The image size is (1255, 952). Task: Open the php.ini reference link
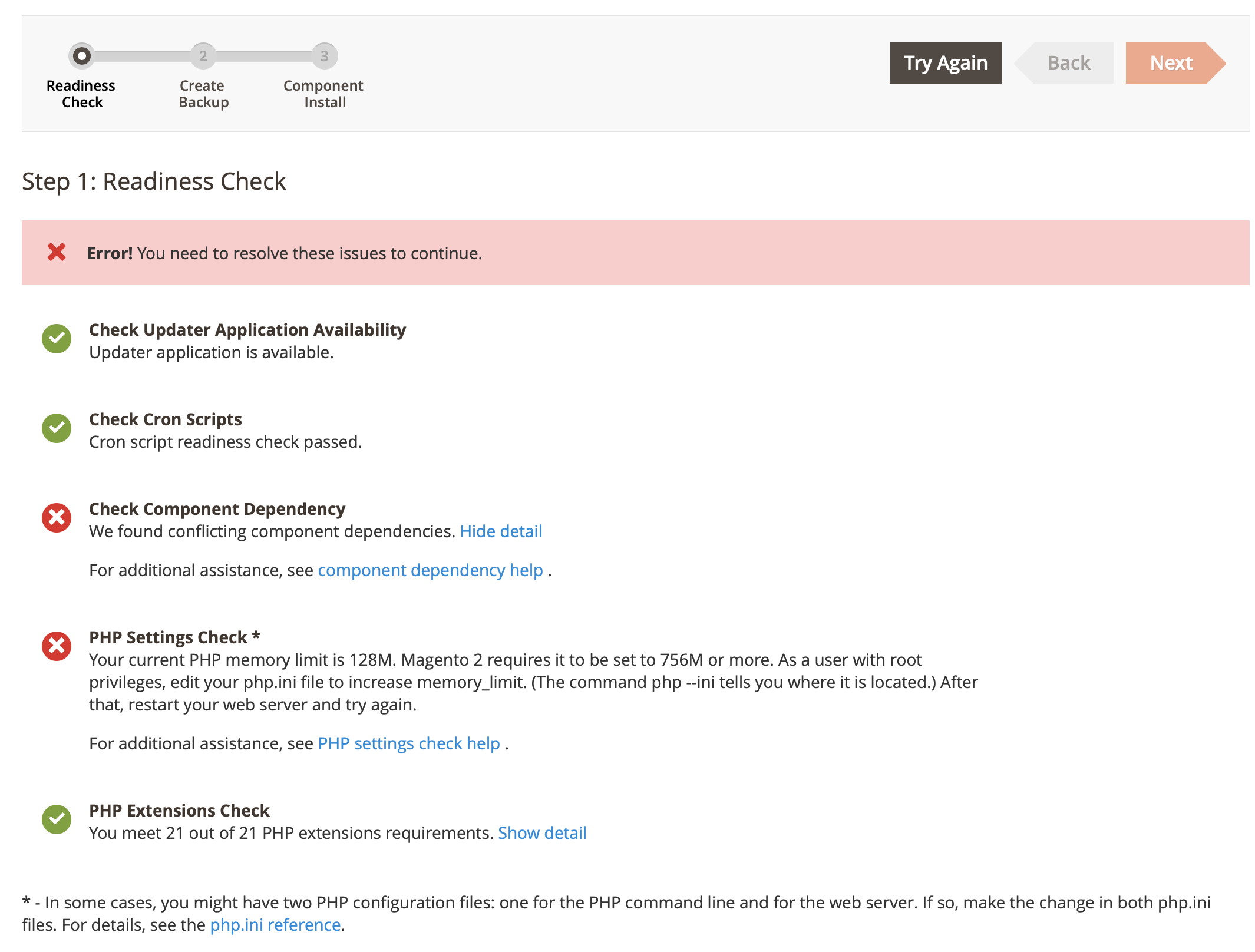click(x=276, y=925)
